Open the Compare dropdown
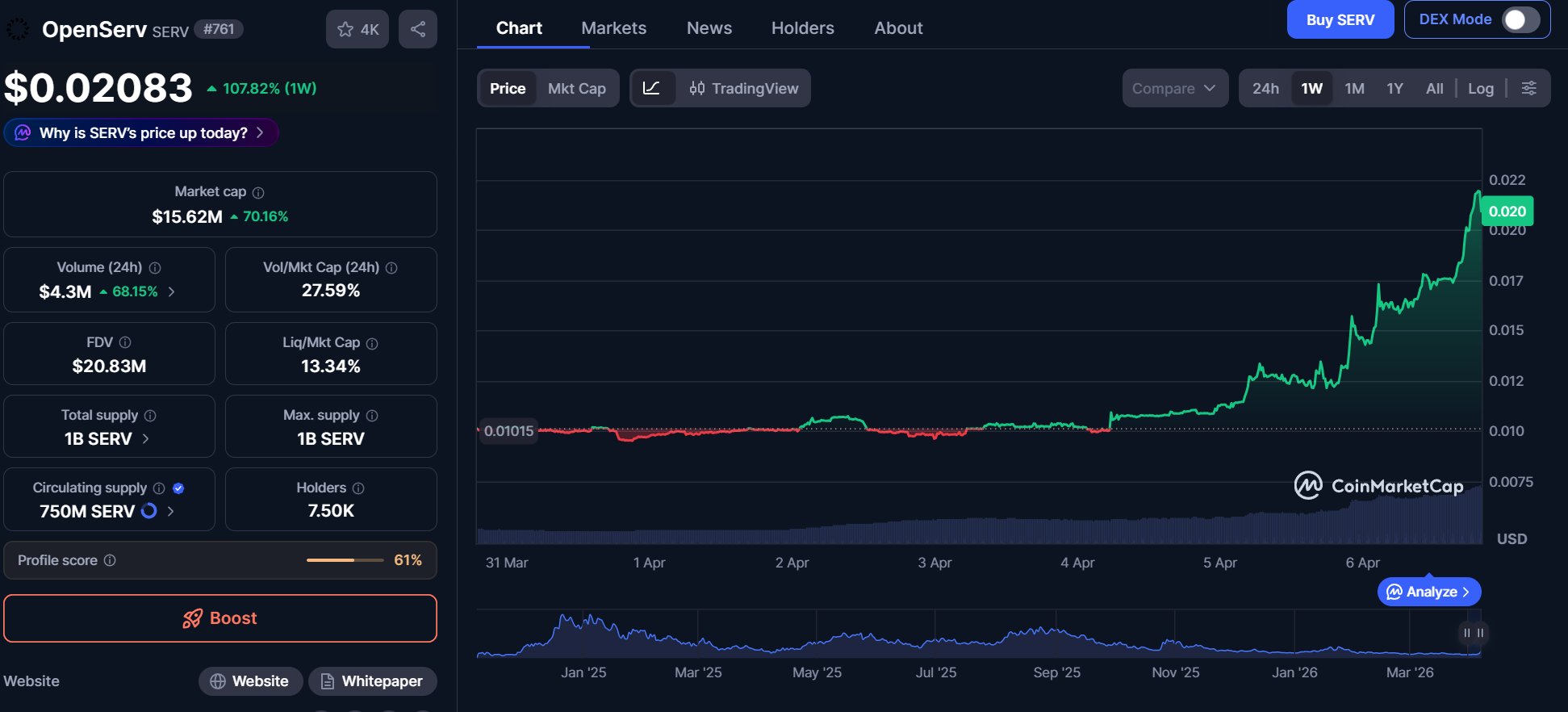This screenshot has width=1568, height=712. click(1174, 88)
